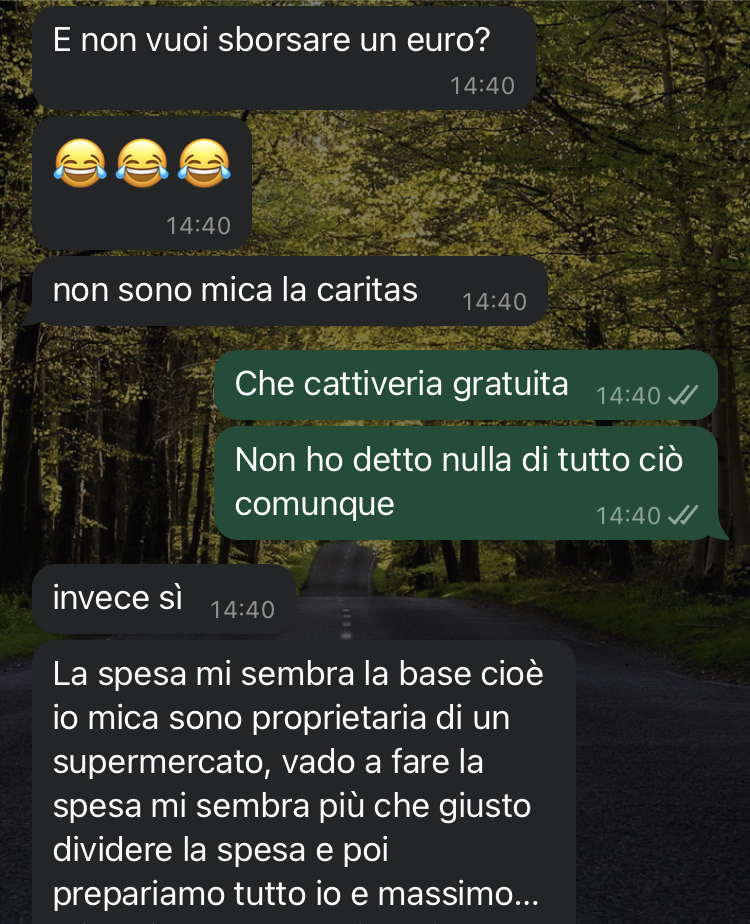Tap the message "E non vuoi sborsare un euro?"
This screenshot has height=924, width=750.
[283, 58]
